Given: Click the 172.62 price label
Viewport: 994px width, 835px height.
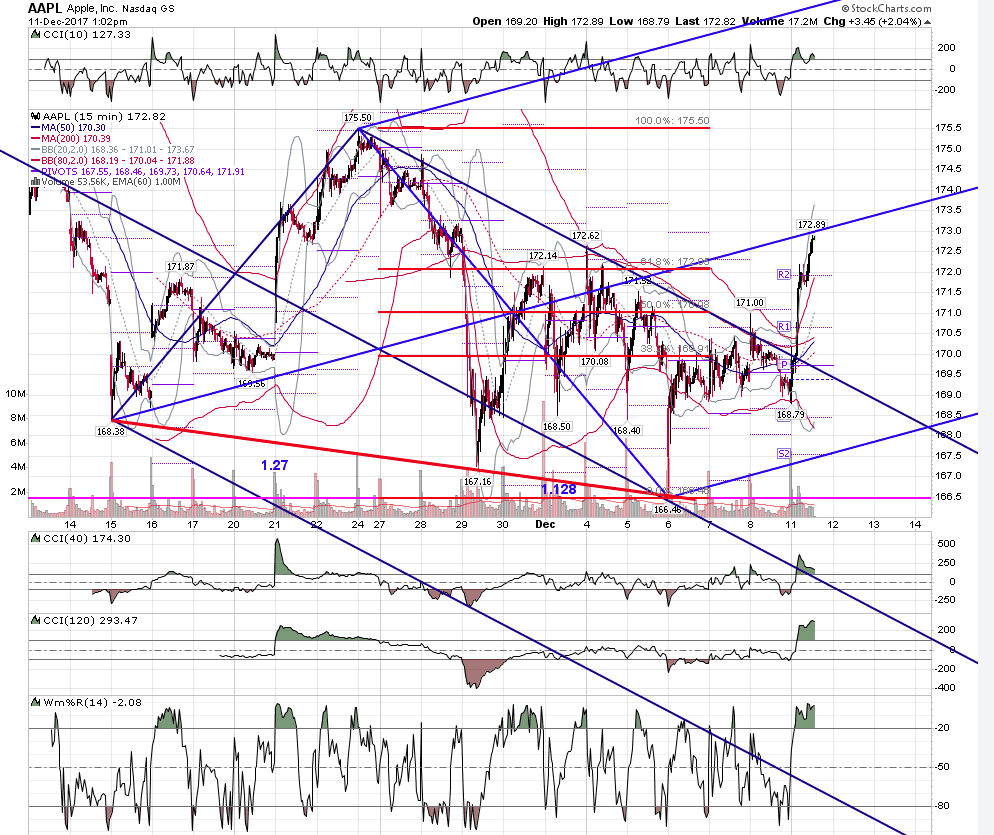Looking at the screenshot, I should tap(586, 236).
